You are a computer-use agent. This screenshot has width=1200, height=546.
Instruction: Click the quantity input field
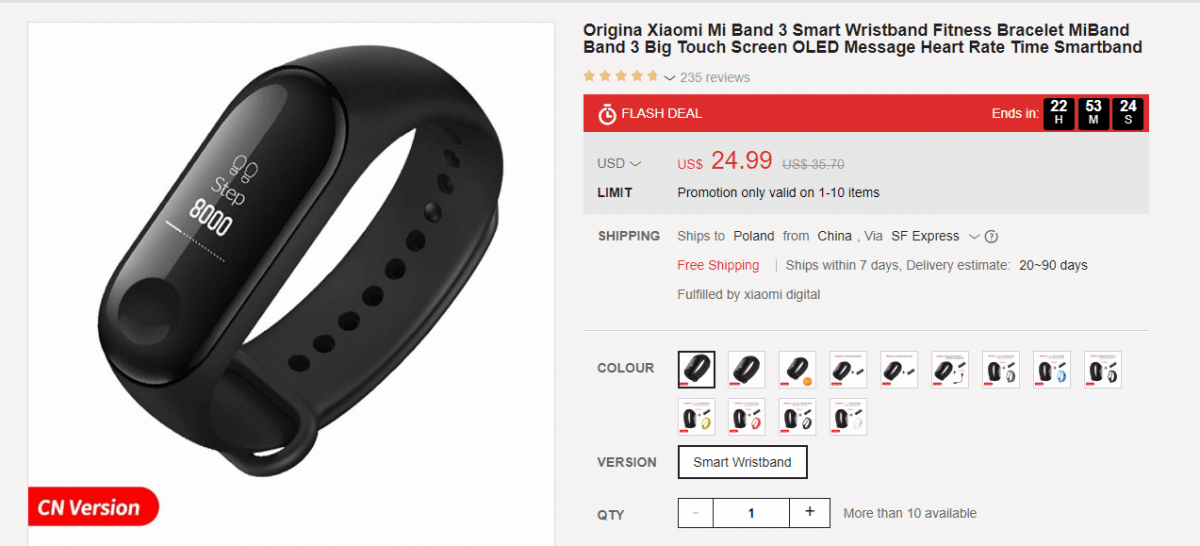click(753, 513)
